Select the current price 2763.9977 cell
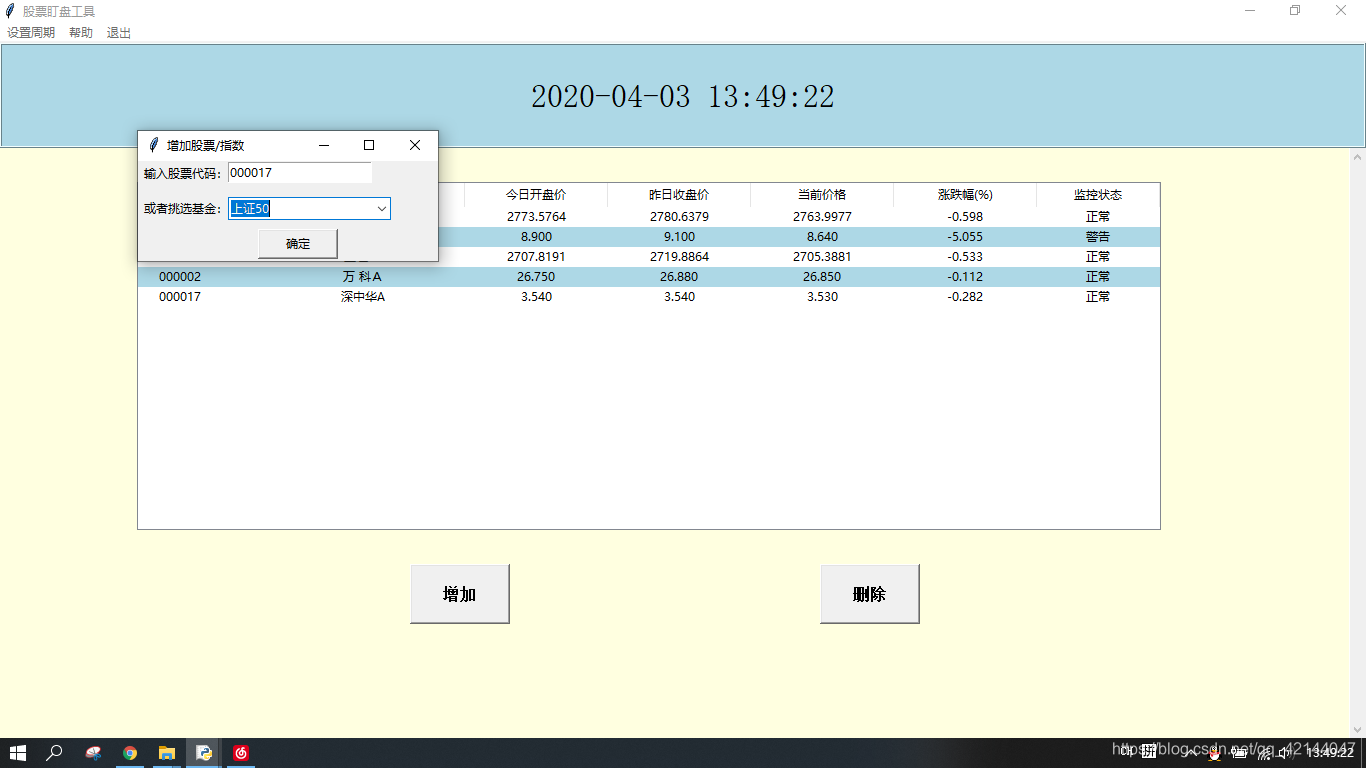 [x=822, y=217]
